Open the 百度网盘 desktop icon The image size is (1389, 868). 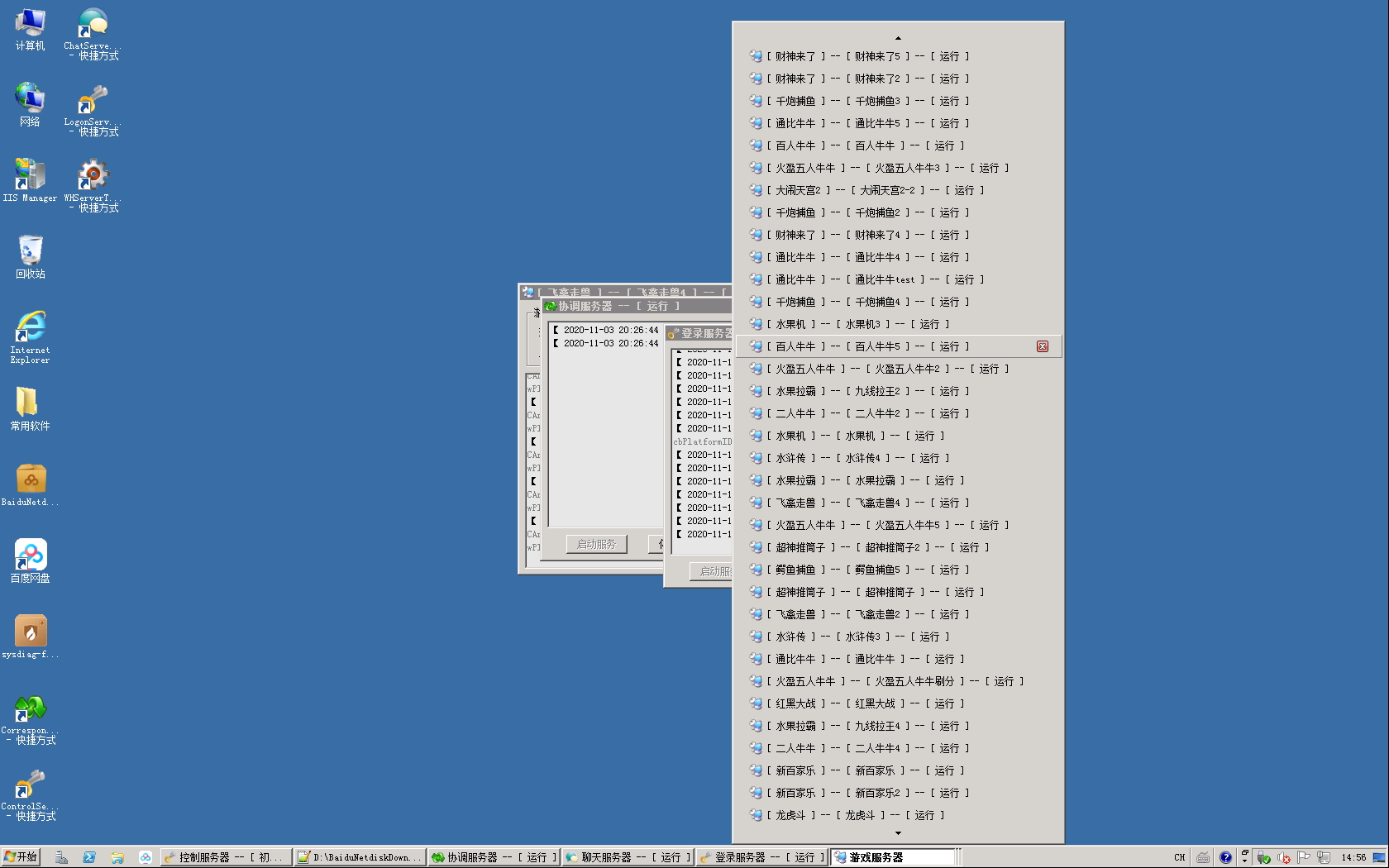click(x=31, y=561)
